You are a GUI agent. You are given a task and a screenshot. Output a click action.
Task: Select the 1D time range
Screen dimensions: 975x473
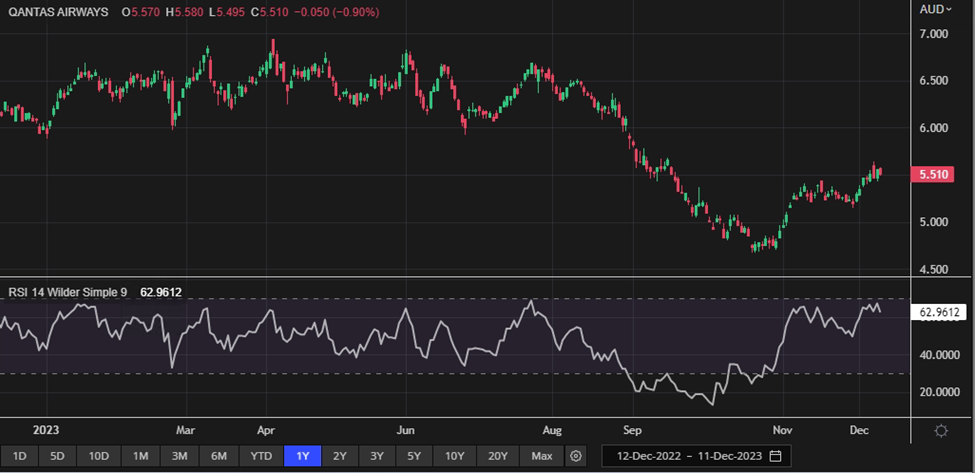click(19, 456)
